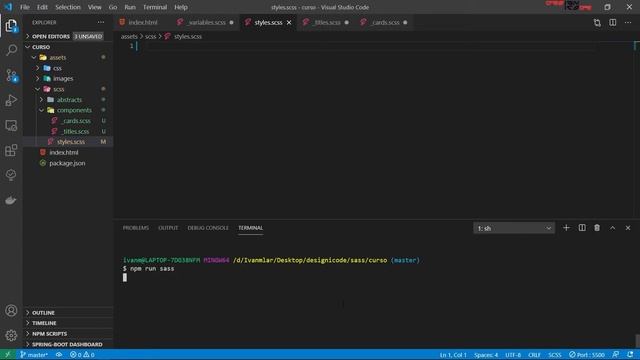Open the Manage gear icon
This screenshot has width=640, height=360.
click(11, 336)
